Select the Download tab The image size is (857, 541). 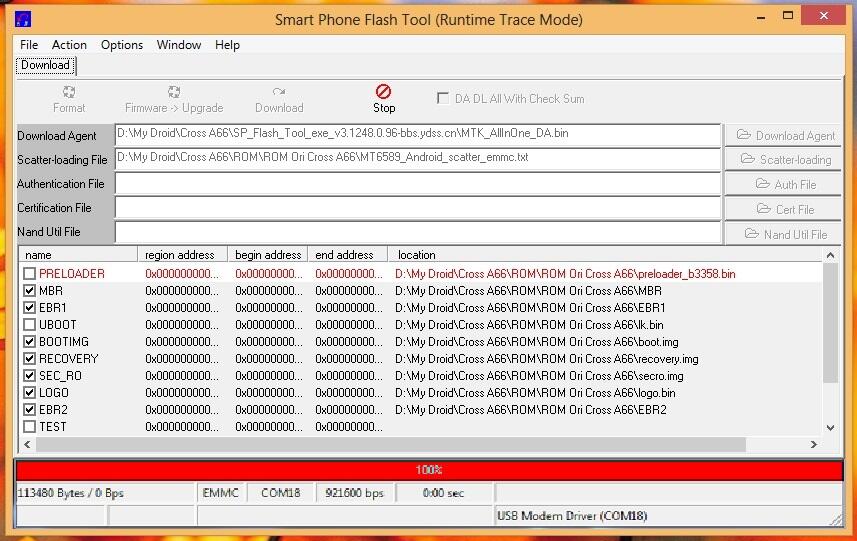(46, 65)
